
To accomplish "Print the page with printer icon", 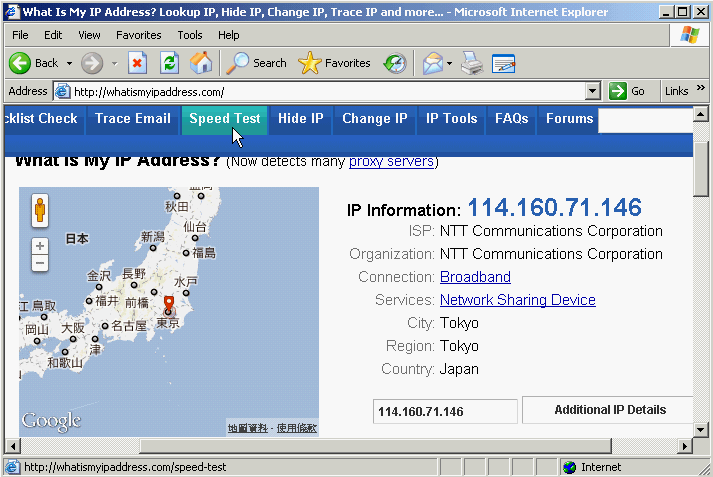I will pyautogui.click(x=472, y=63).
